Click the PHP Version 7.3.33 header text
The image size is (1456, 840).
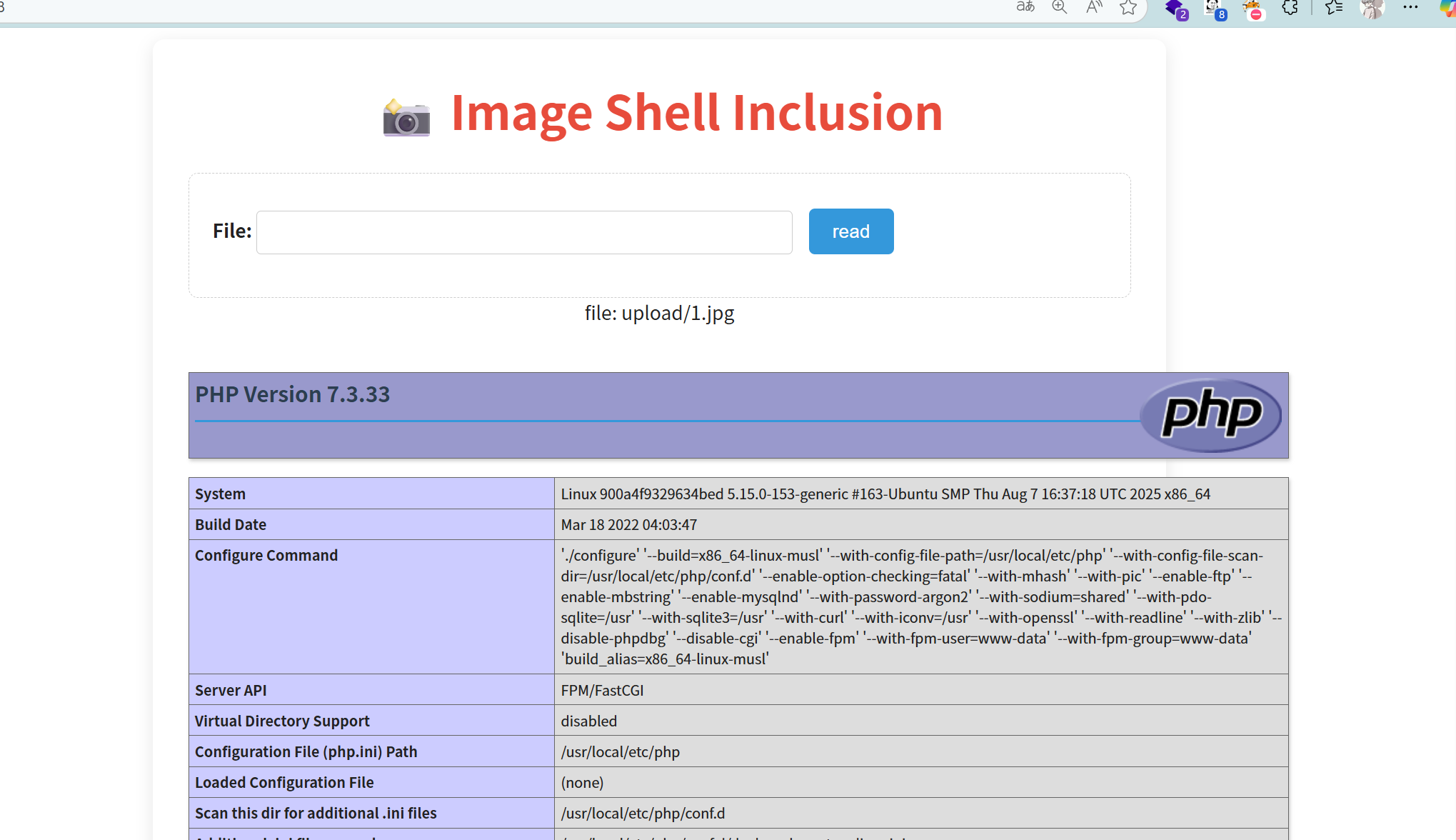click(x=293, y=394)
